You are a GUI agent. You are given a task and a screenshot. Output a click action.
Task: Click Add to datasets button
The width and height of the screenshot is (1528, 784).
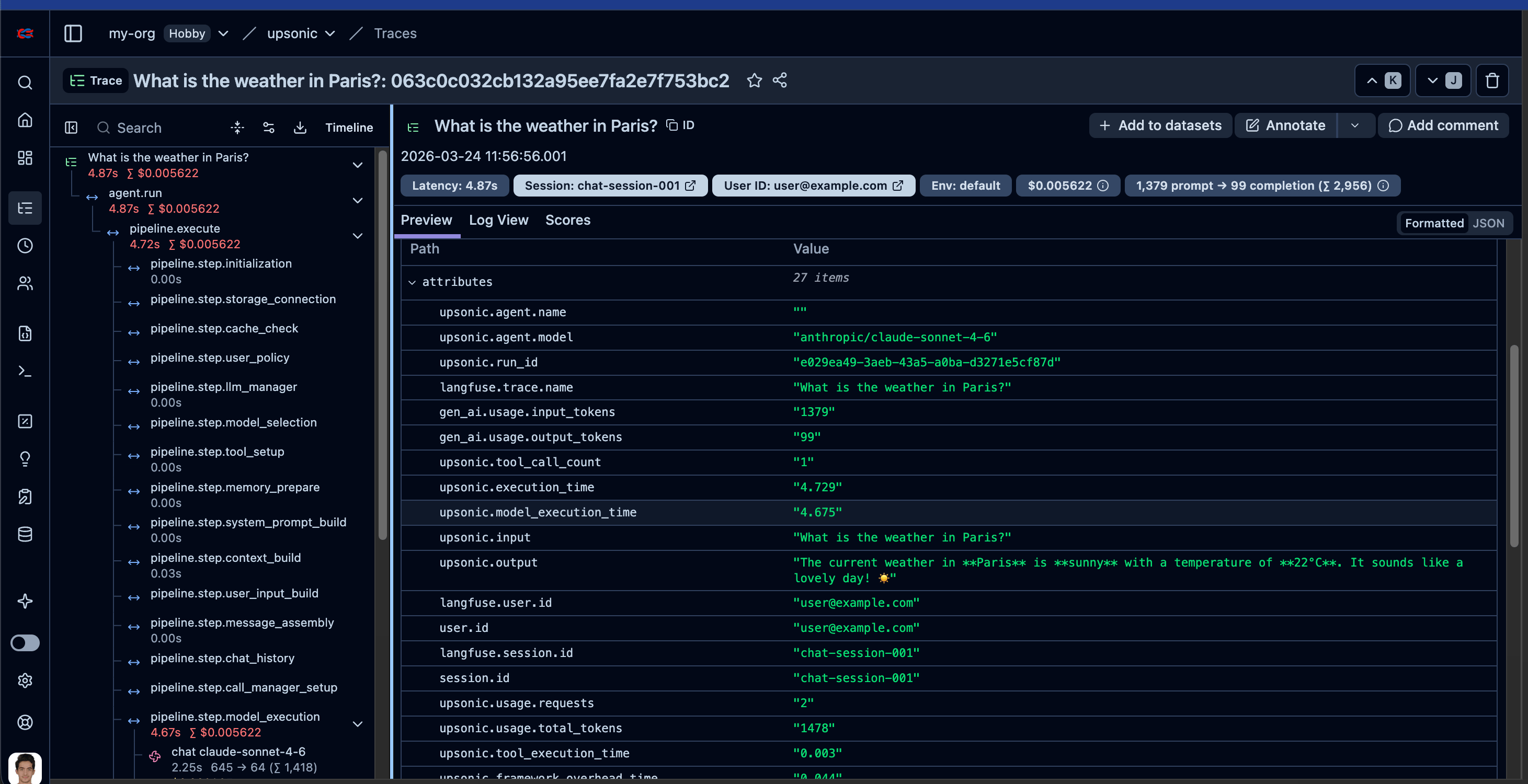1160,126
